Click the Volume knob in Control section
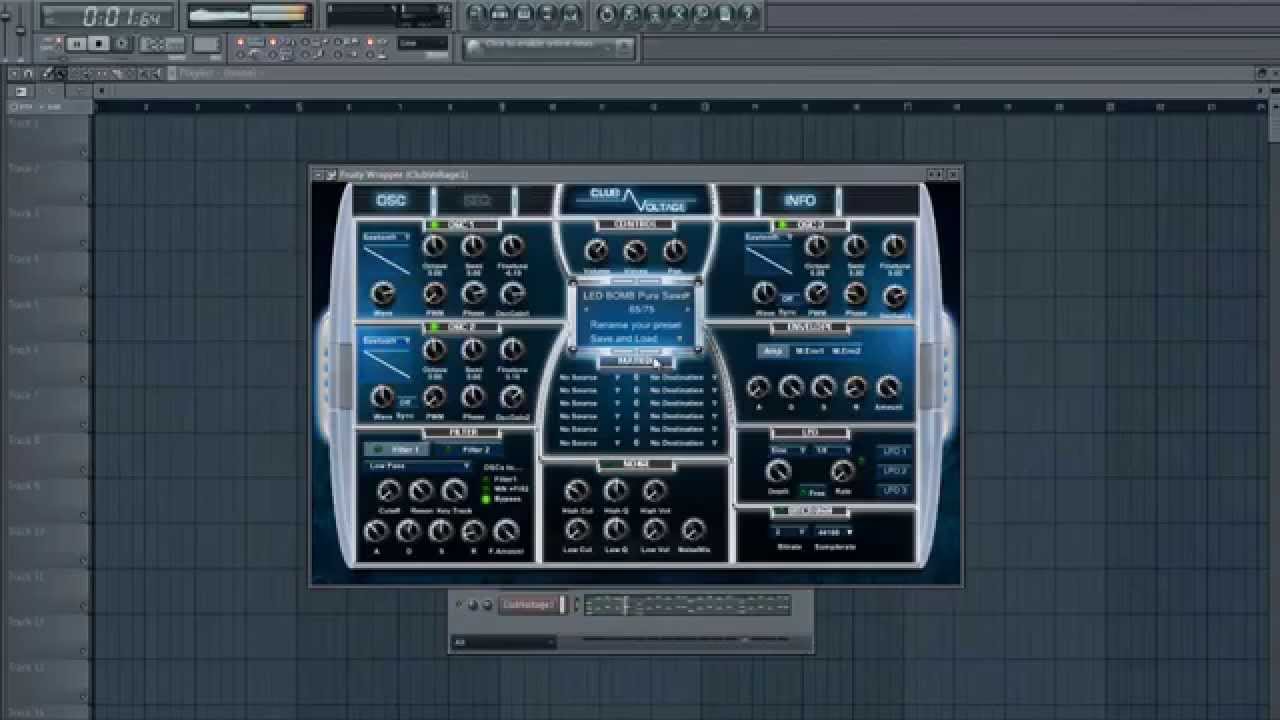 tap(595, 251)
